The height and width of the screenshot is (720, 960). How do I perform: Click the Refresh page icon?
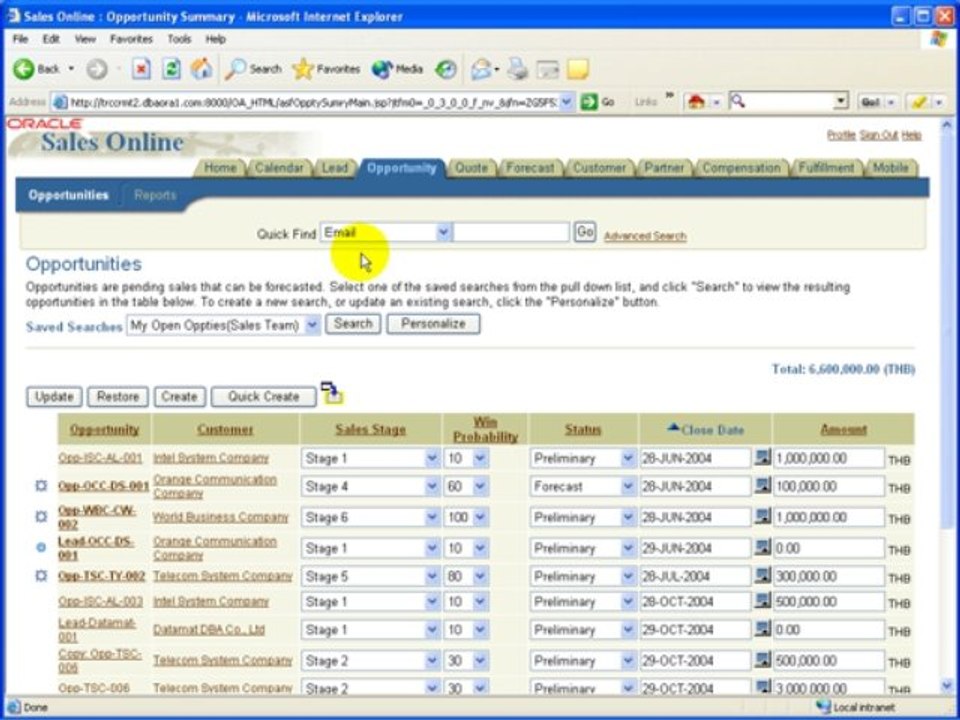171,69
